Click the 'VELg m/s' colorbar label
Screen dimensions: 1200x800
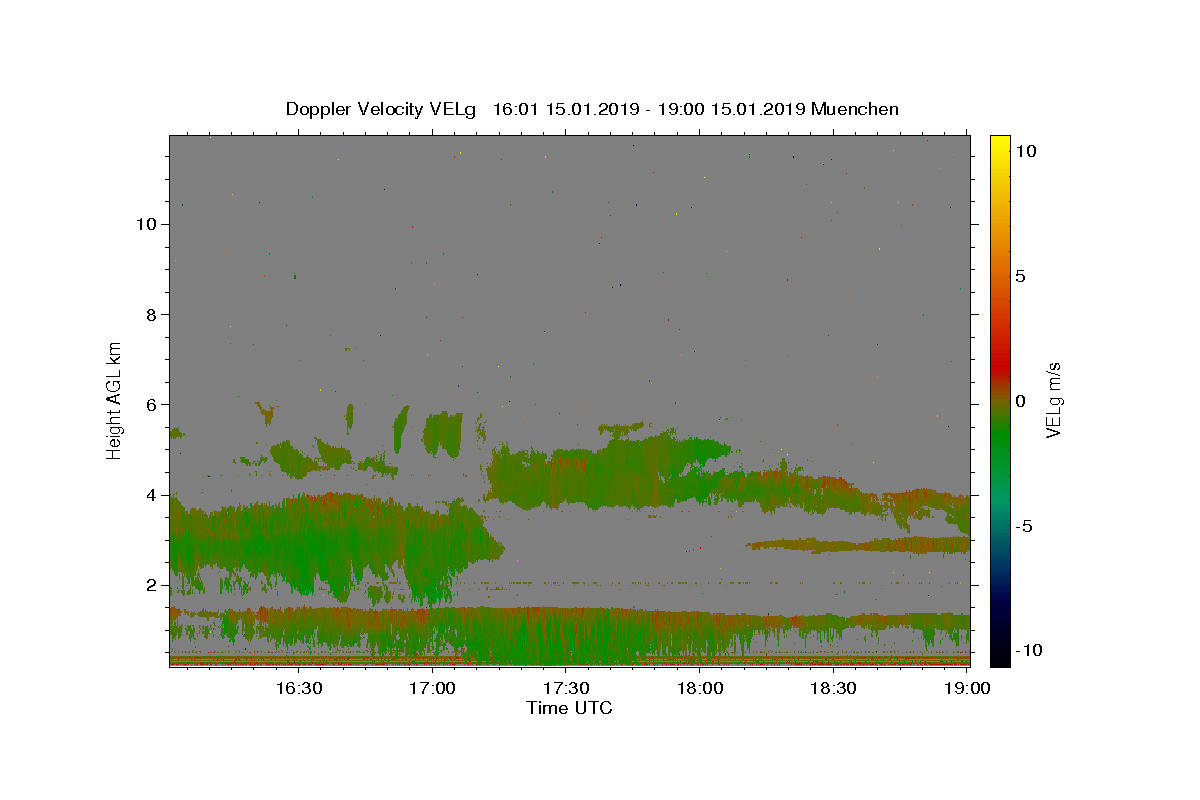pyautogui.click(x=1053, y=400)
